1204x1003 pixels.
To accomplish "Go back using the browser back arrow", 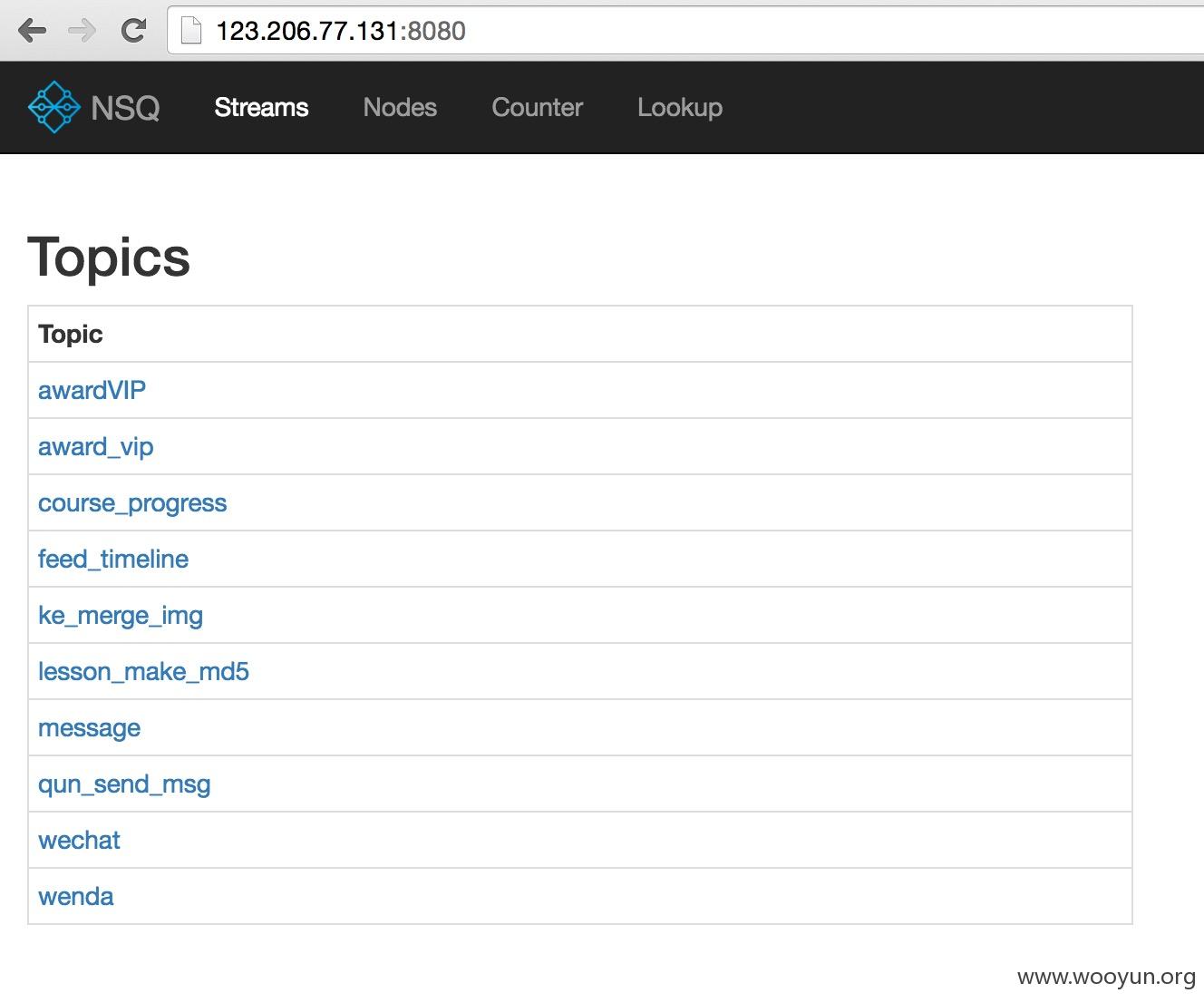I will point(32,31).
